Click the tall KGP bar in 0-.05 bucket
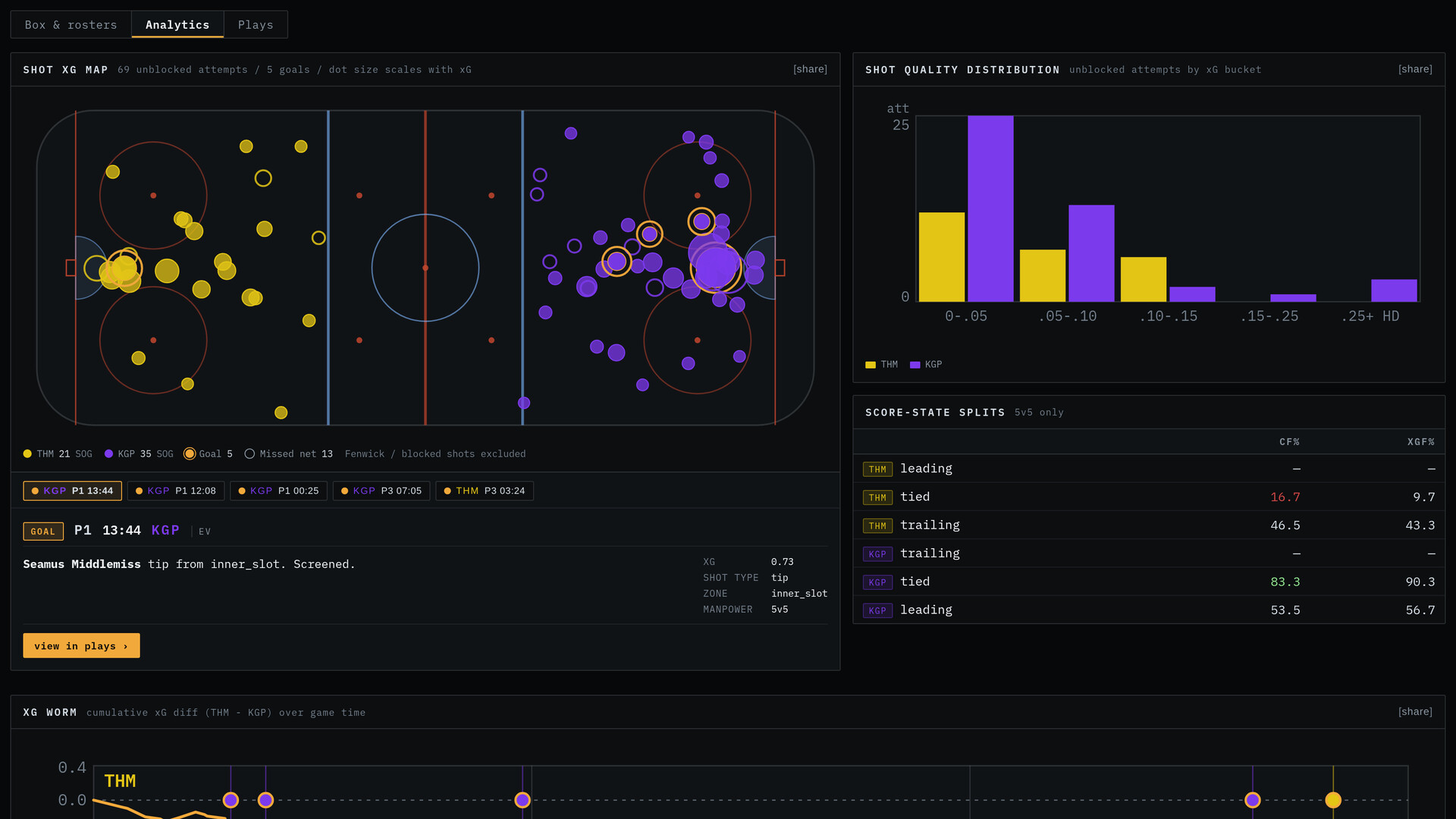The image size is (1456, 819). (990, 209)
